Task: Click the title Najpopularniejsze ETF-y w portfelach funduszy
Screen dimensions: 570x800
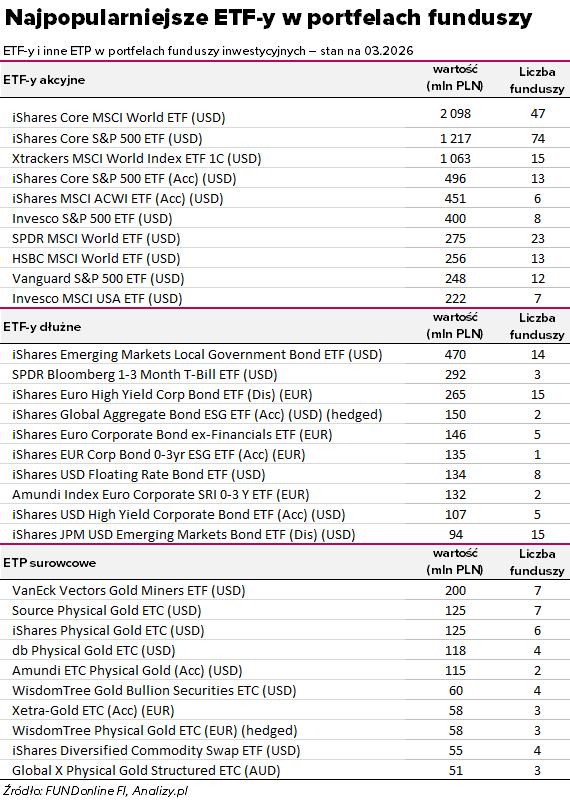Action: pos(268,18)
